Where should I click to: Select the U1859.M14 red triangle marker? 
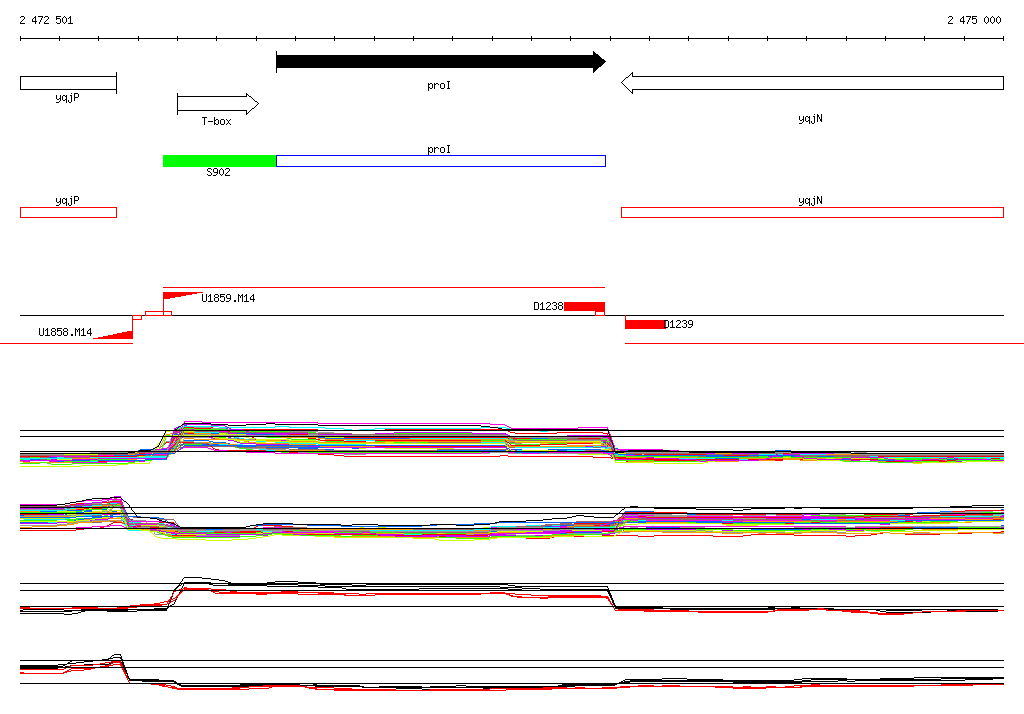point(182,296)
